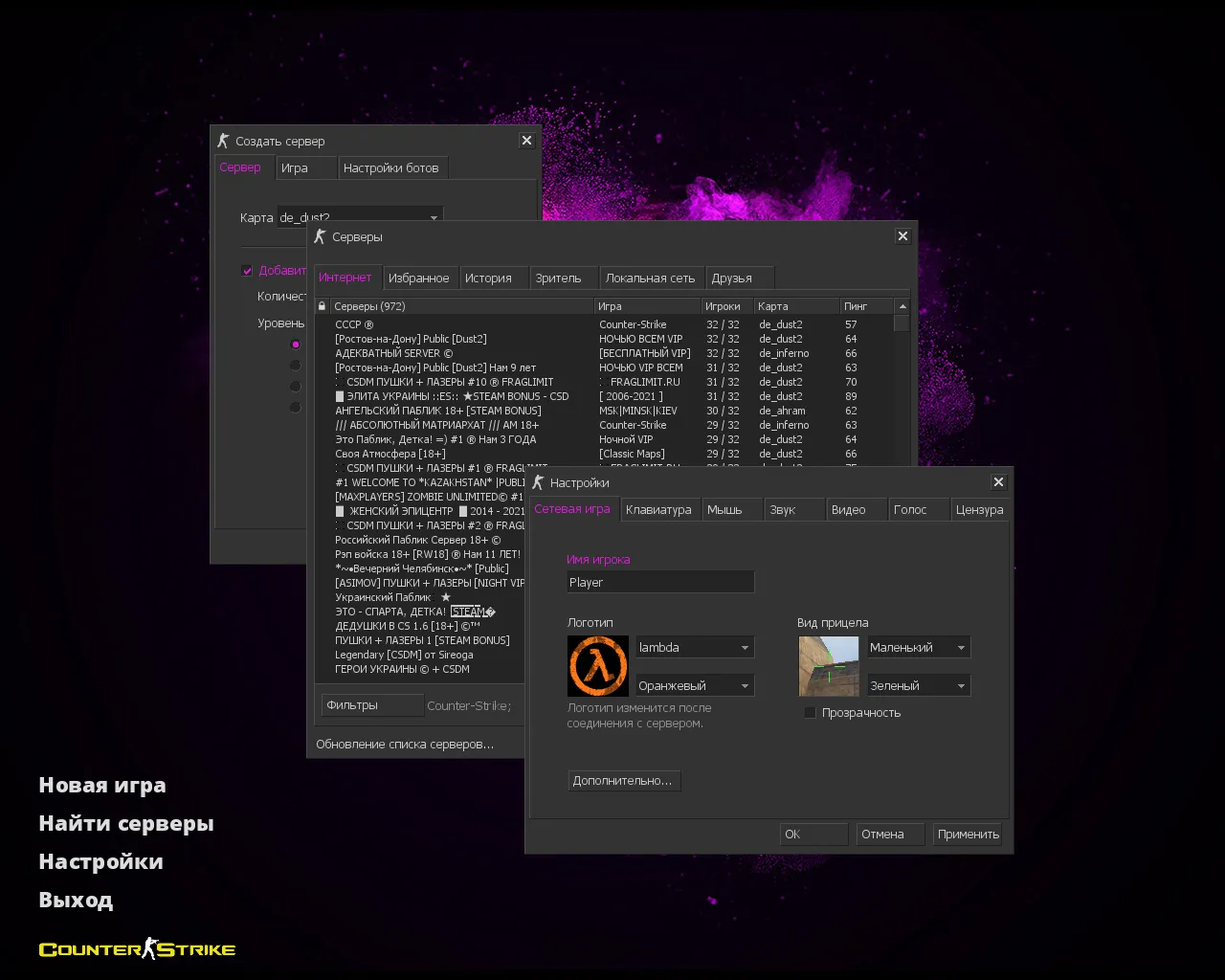1225x980 pixels.
Task: Click the Player name input field
Action: (x=660, y=582)
